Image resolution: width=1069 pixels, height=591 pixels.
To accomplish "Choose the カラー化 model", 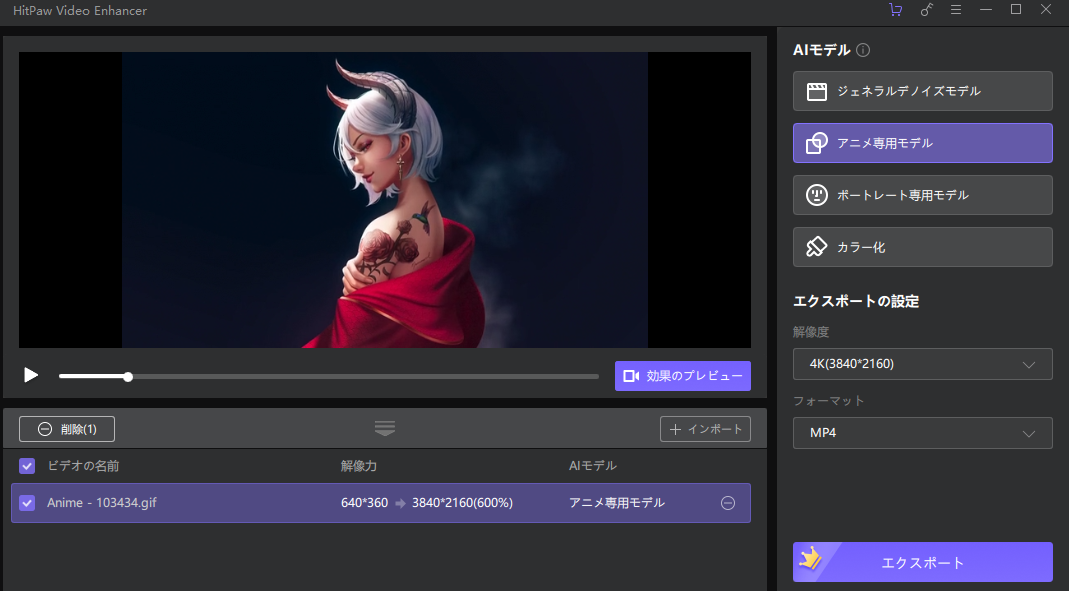I will 922,247.
